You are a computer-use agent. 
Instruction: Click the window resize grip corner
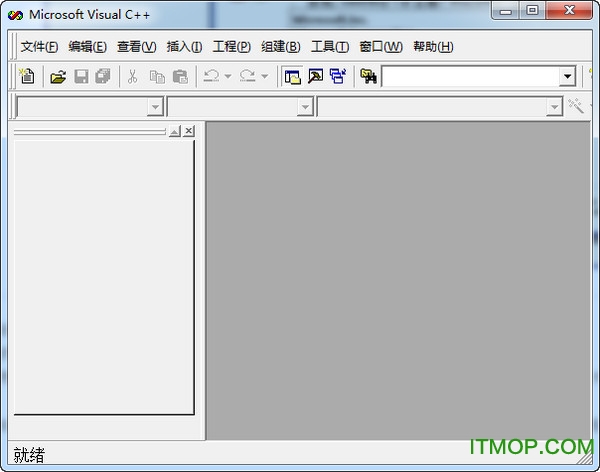[x=585, y=457]
